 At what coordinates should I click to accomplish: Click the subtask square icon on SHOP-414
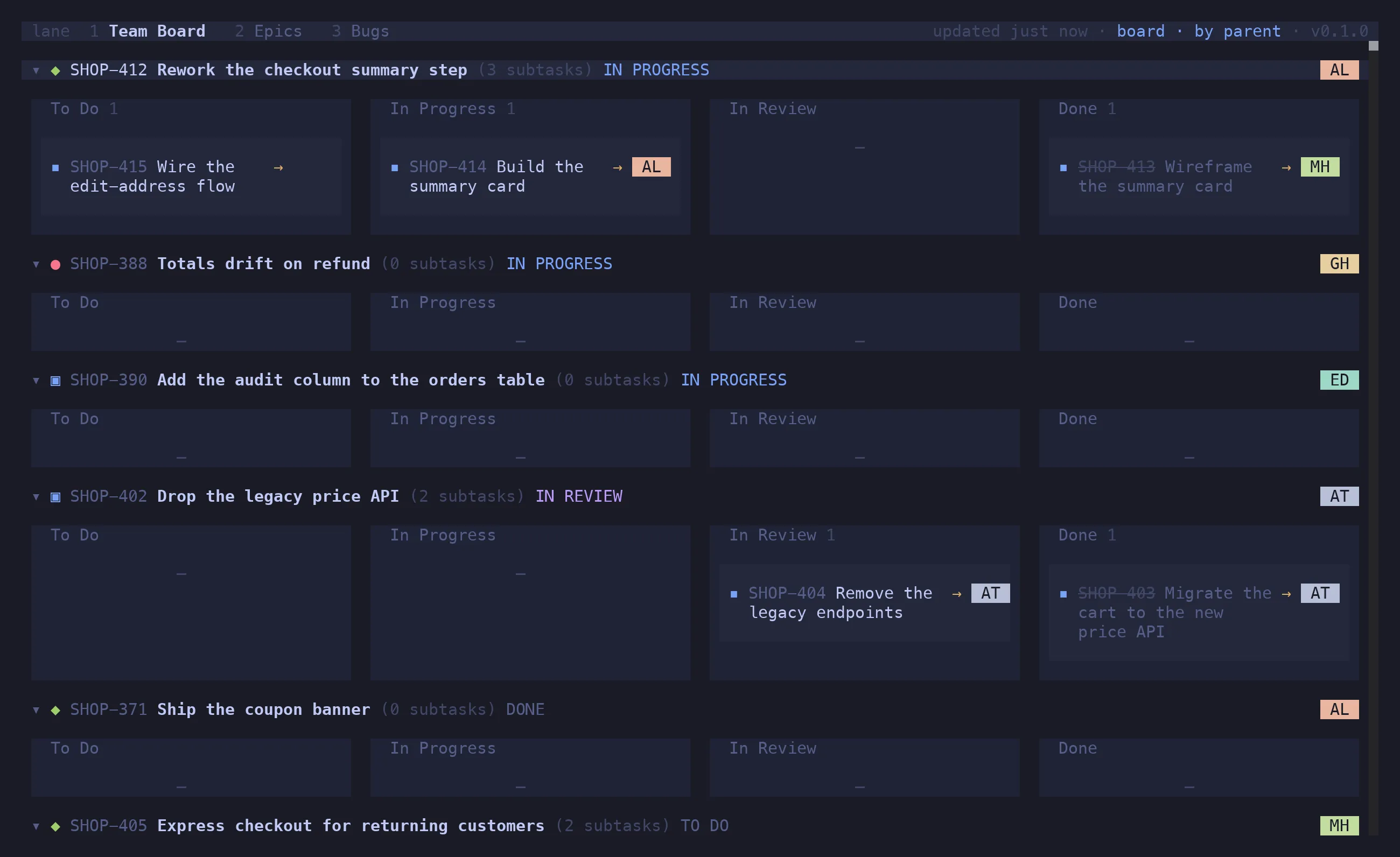tap(394, 167)
